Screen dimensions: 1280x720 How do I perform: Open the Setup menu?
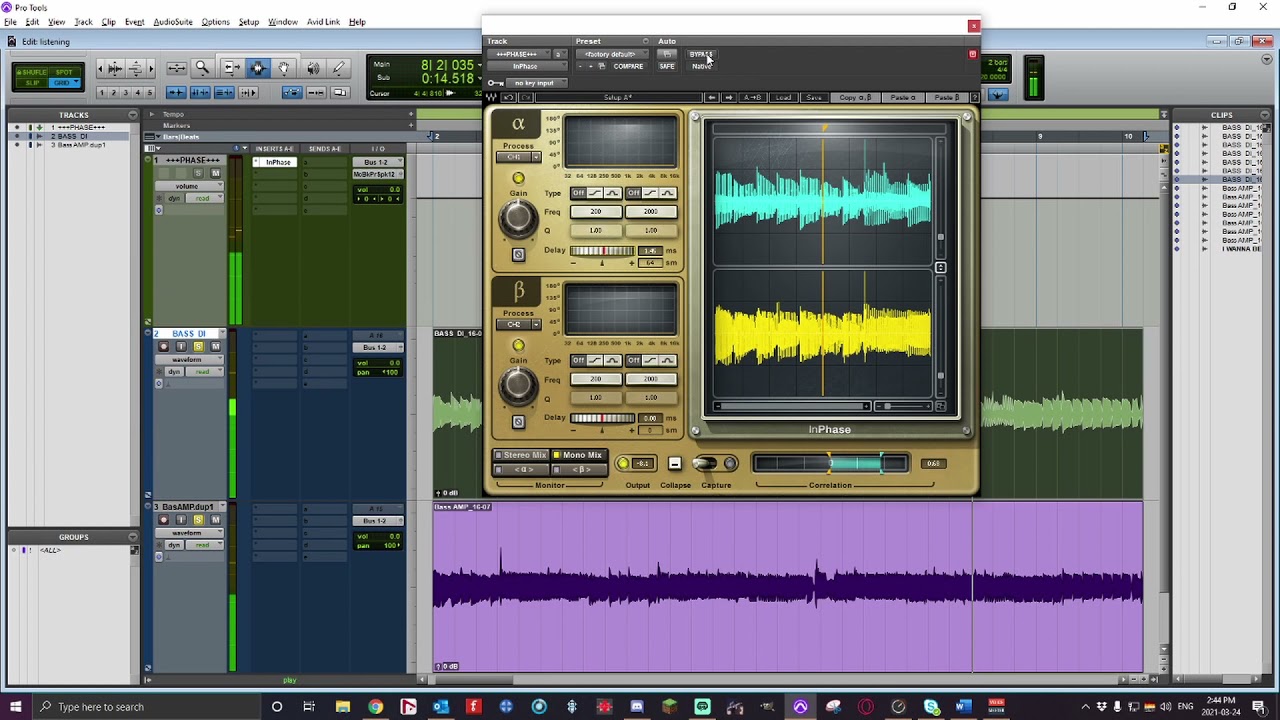click(x=249, y=22)
